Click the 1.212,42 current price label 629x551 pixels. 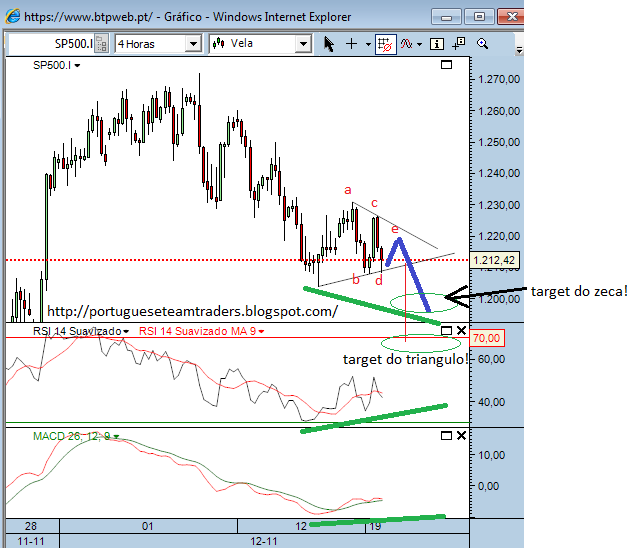point(494,260)
